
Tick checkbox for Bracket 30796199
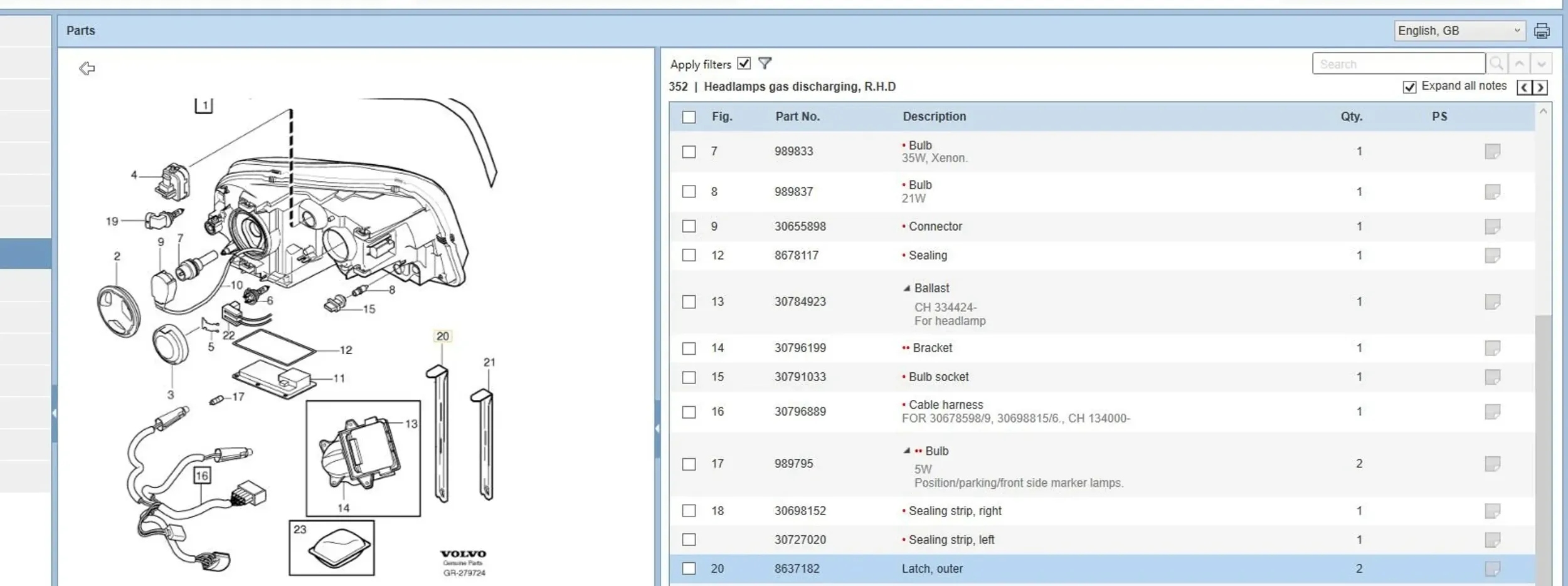[x=689, y=348]
